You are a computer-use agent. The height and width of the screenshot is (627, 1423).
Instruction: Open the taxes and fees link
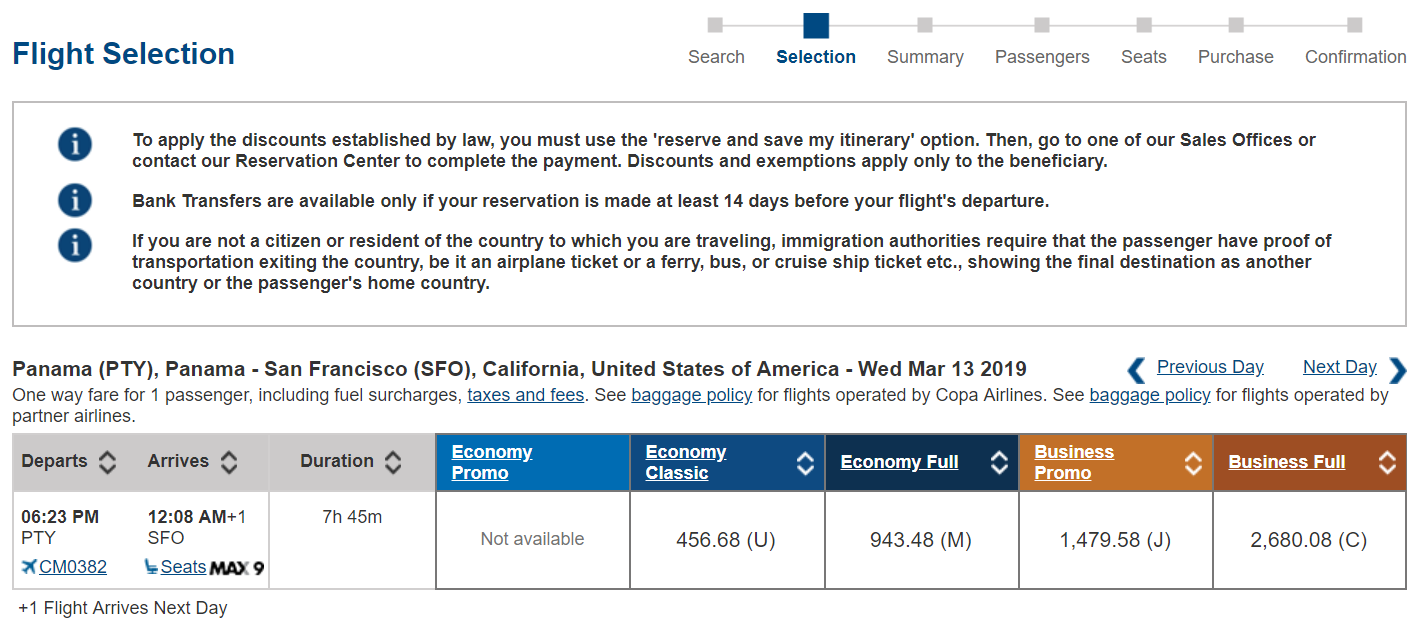click(x=525, y=395)
